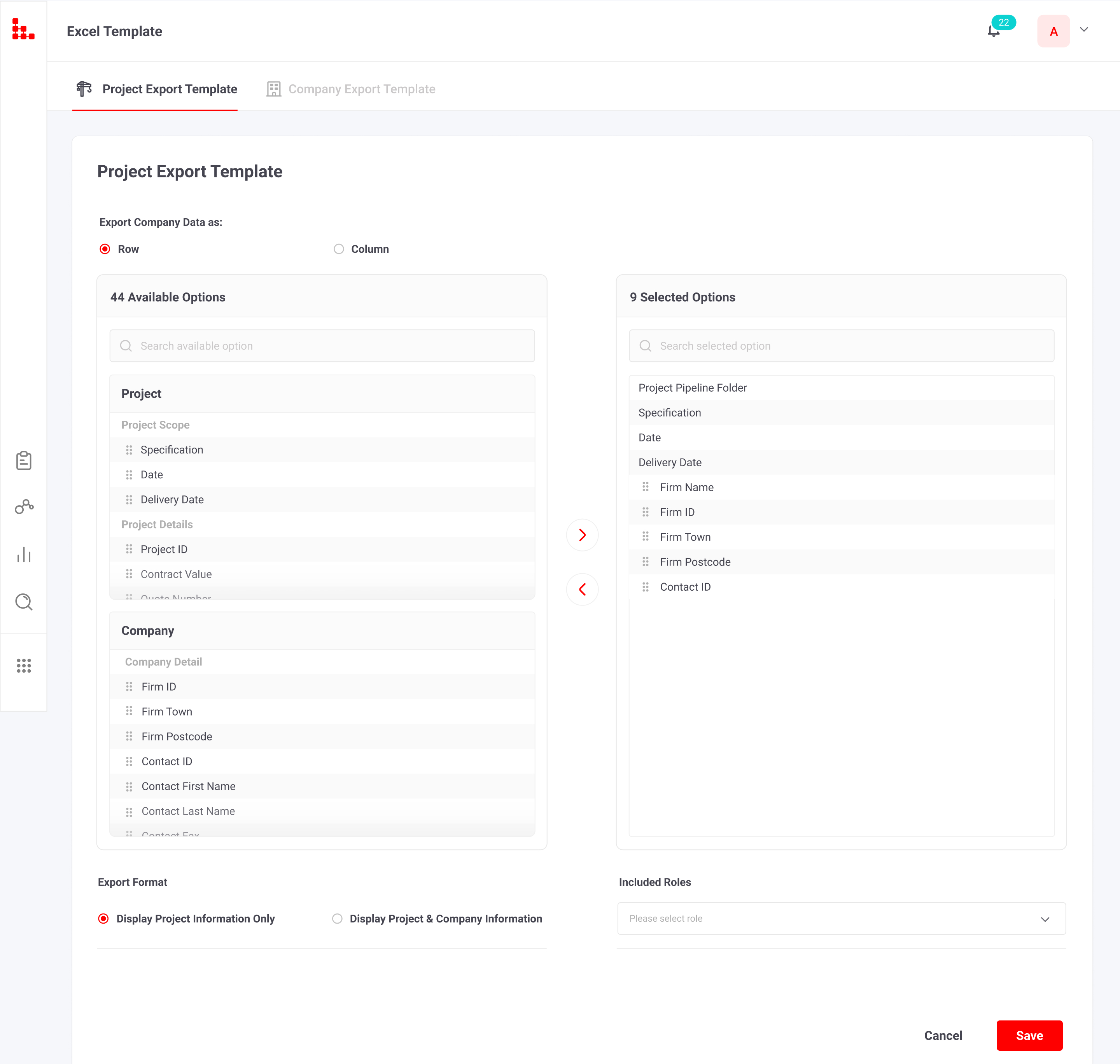The image size is (1120, 1064).
Task: Focus the Search available option field
Action: 322,346
